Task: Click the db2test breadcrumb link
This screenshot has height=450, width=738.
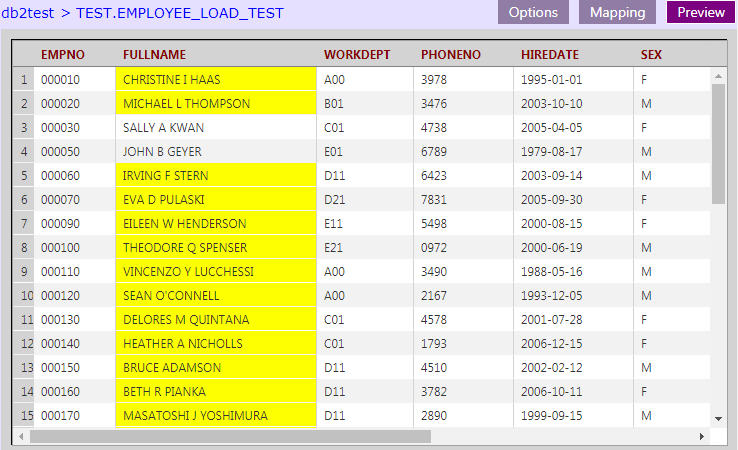Action: pos(28,13)
